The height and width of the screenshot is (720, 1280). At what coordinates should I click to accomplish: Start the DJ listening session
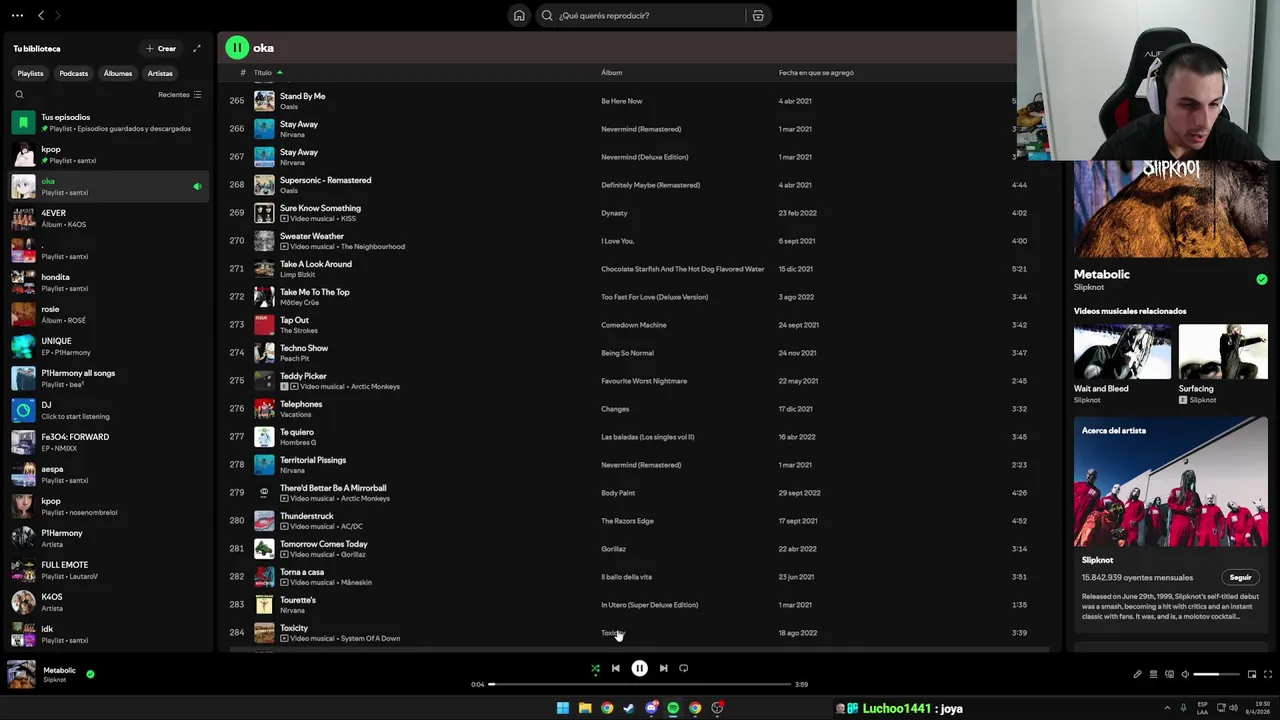click(109, 411)
